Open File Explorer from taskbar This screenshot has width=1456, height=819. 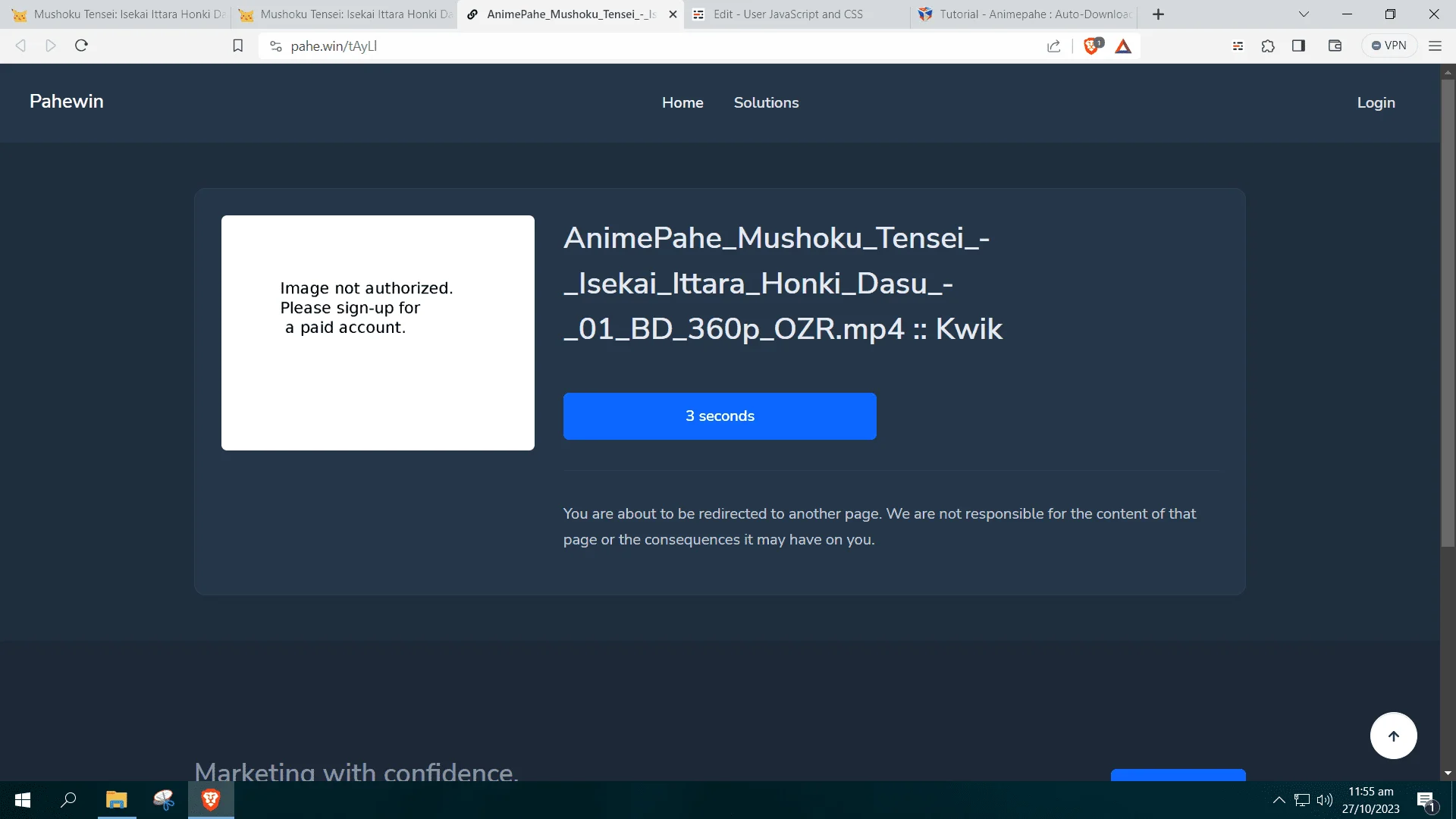[116, 800]
